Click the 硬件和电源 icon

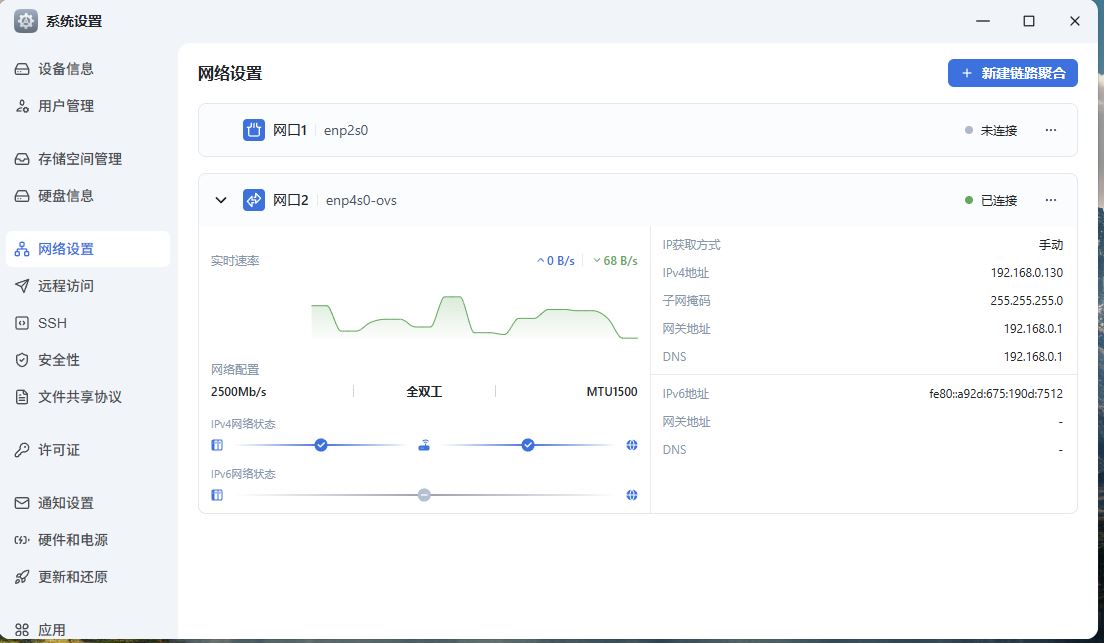pos(22,540)
